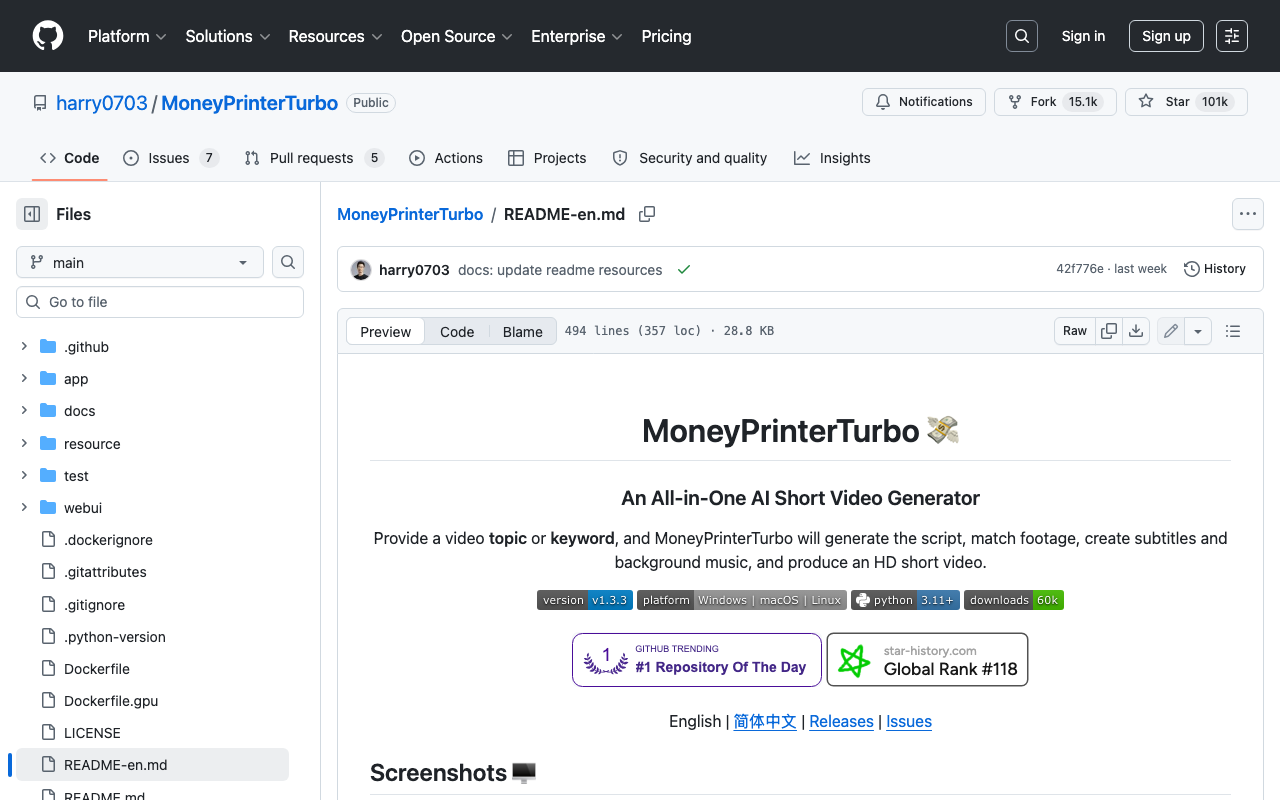
Task: Expand the docs folder
Action: 24,411
